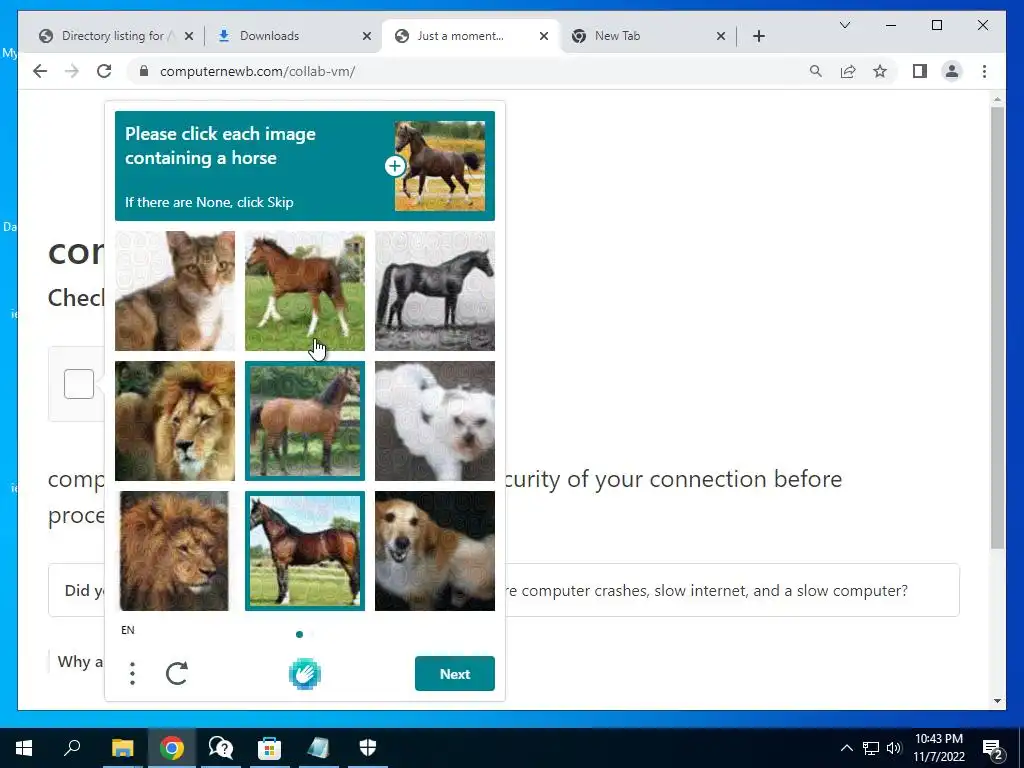1024x768 pixels.
Task: Click the hCaptcha hand logo icon
Action: [304, 674]
